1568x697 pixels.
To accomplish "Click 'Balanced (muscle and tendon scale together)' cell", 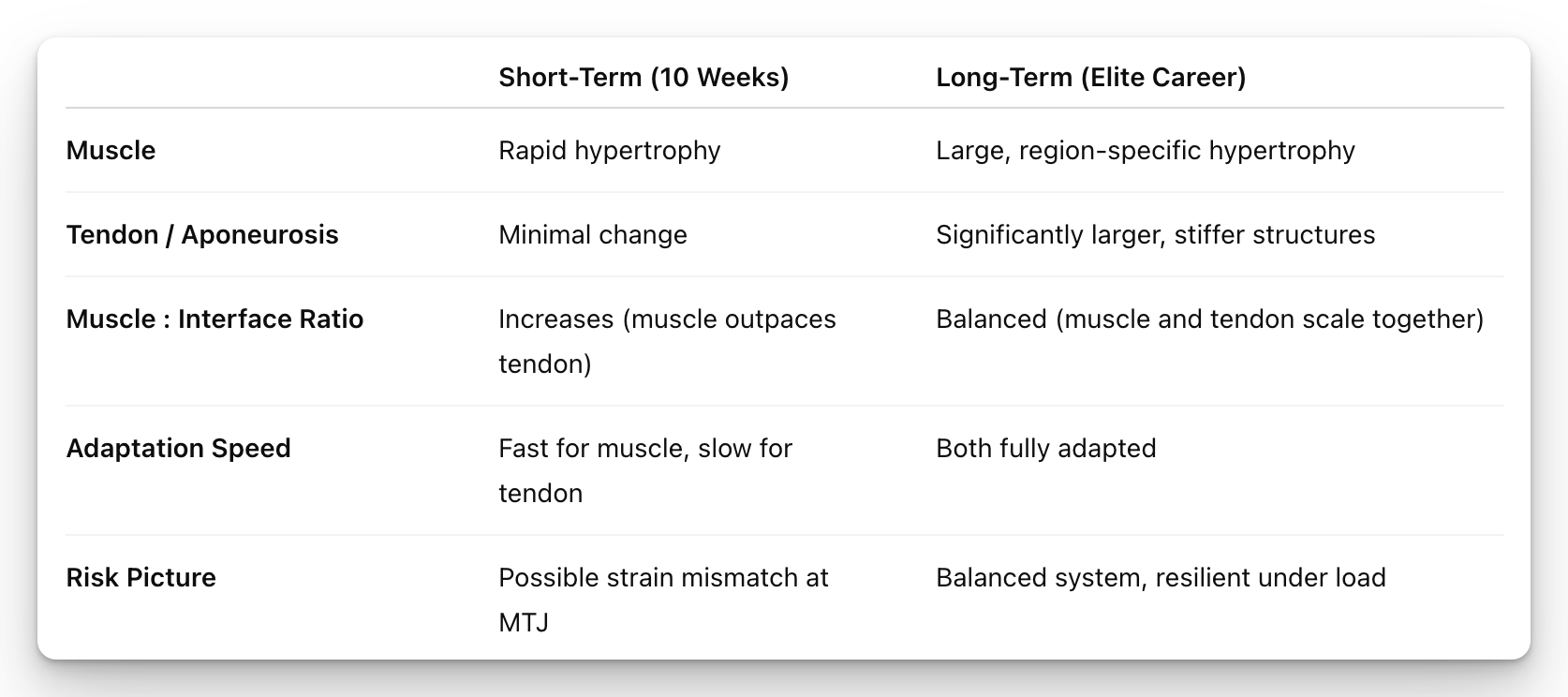I will point(1209,319).
